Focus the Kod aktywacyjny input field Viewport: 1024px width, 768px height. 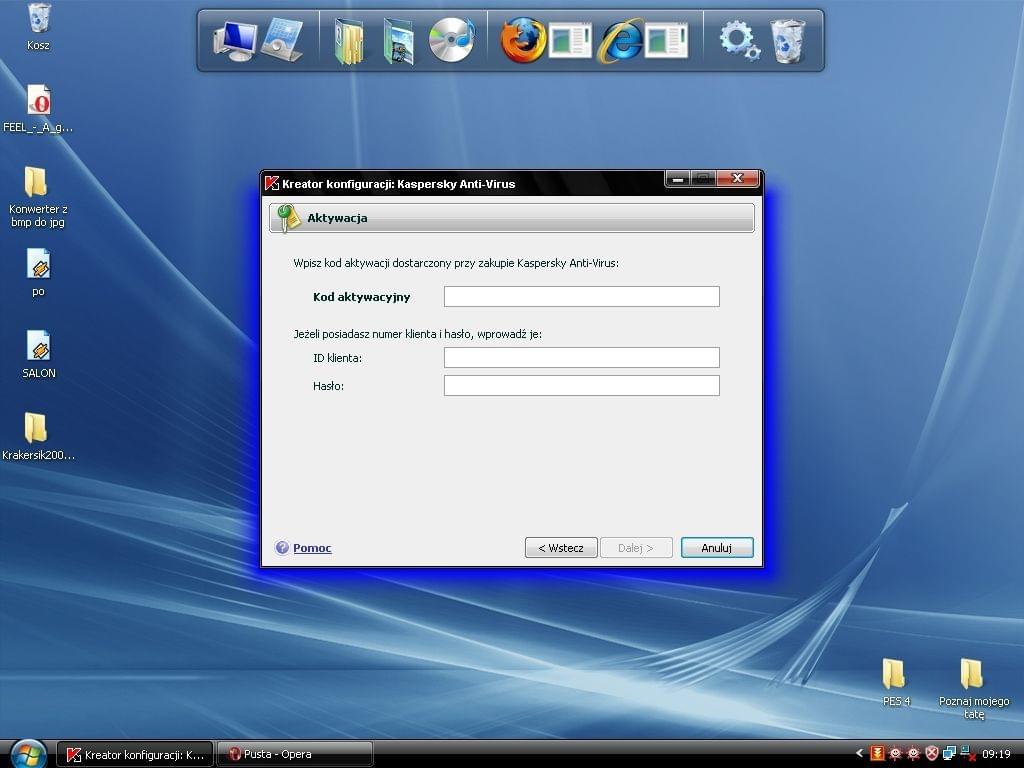(x=582, y=296)
